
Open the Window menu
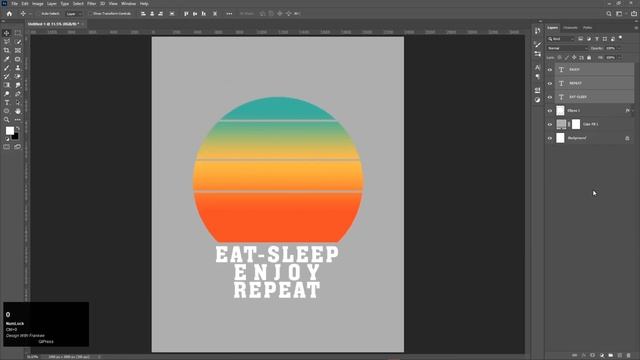(x=128, y=4)
